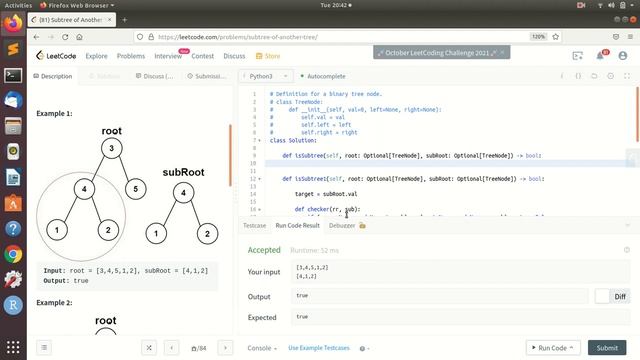This screenshot has width=640, height=360.
Task: Show applications grid in the dock
Action: pyautogui.click(x=13, y=347)
